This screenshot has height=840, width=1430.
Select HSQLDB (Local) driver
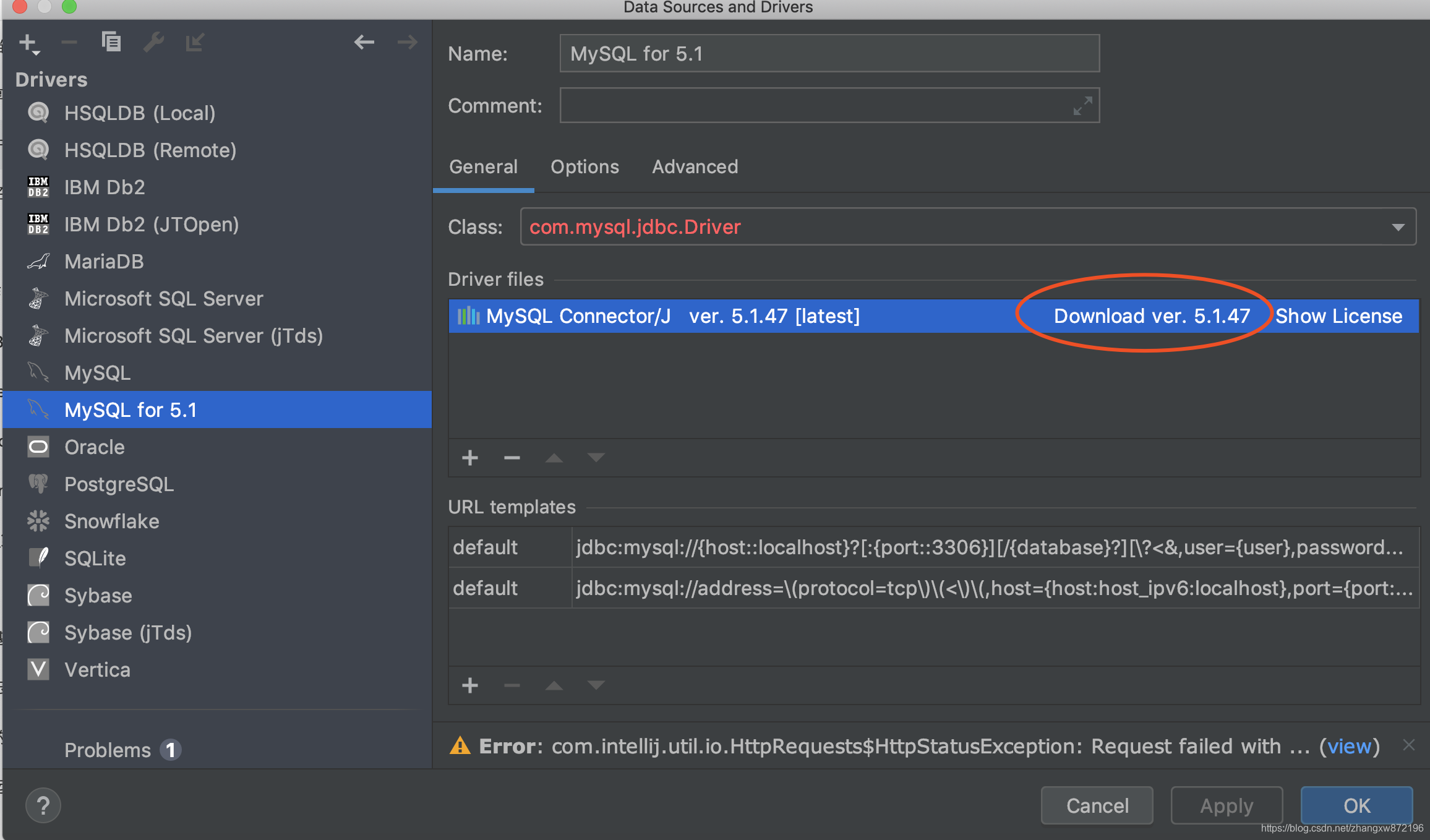(x=216, y=113)
